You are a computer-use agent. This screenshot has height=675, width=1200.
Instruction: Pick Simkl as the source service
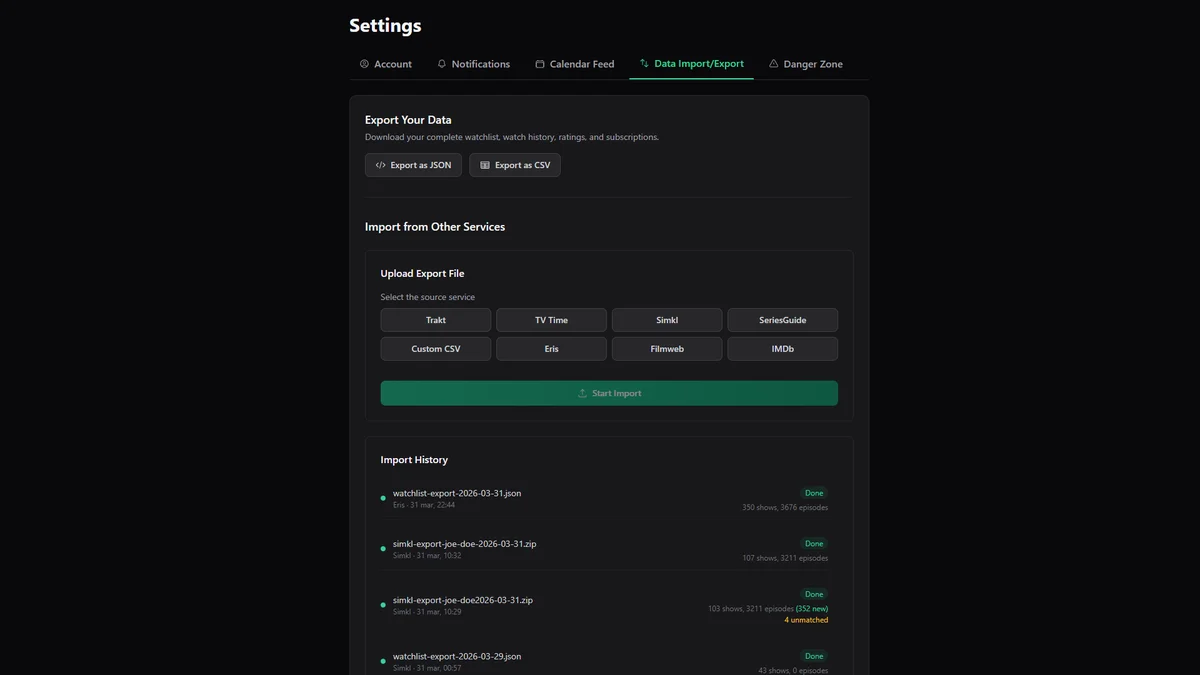pos(667,320)
